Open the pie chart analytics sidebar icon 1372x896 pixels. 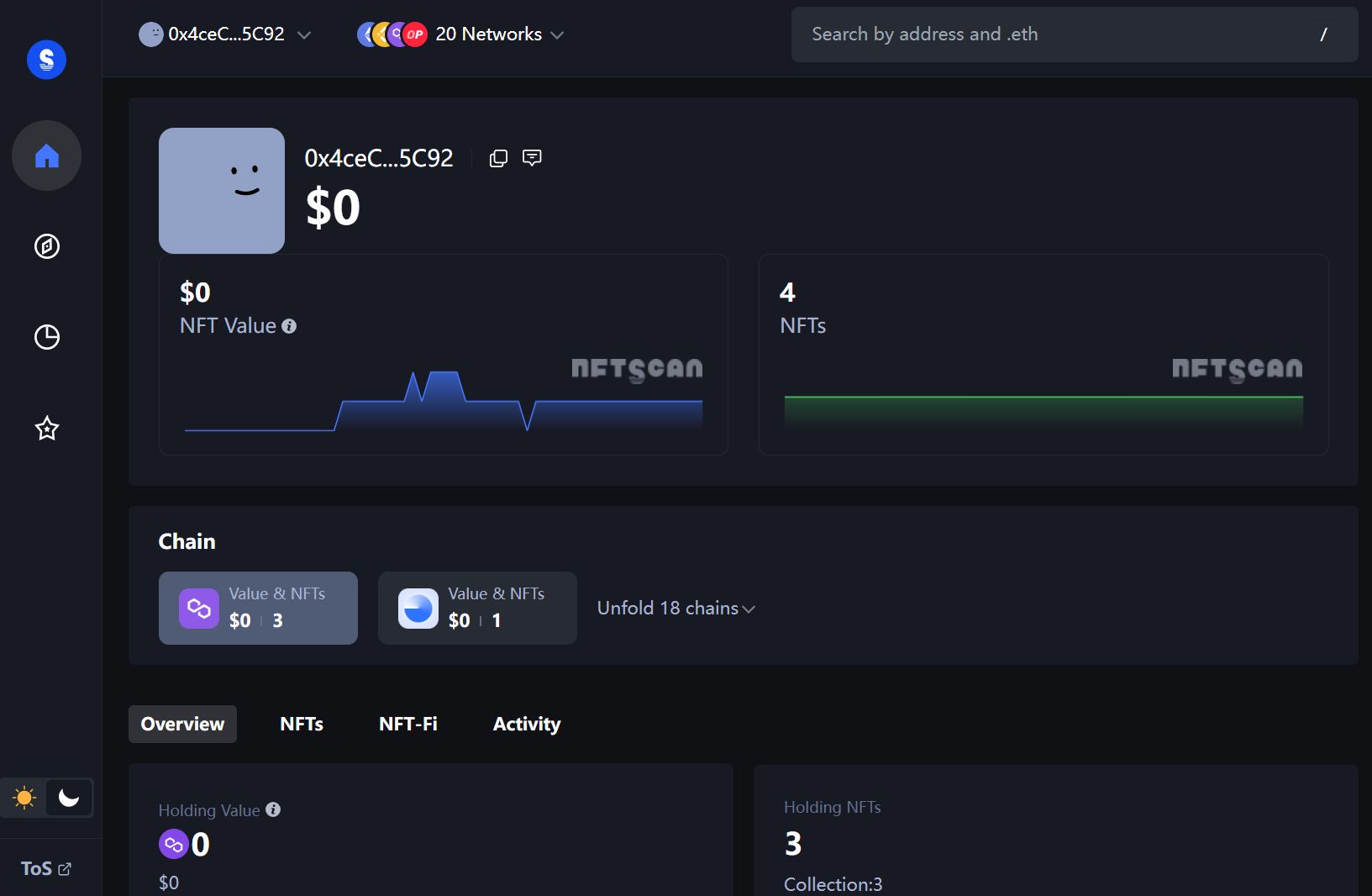pyautogui.click(x=46, y=337)
